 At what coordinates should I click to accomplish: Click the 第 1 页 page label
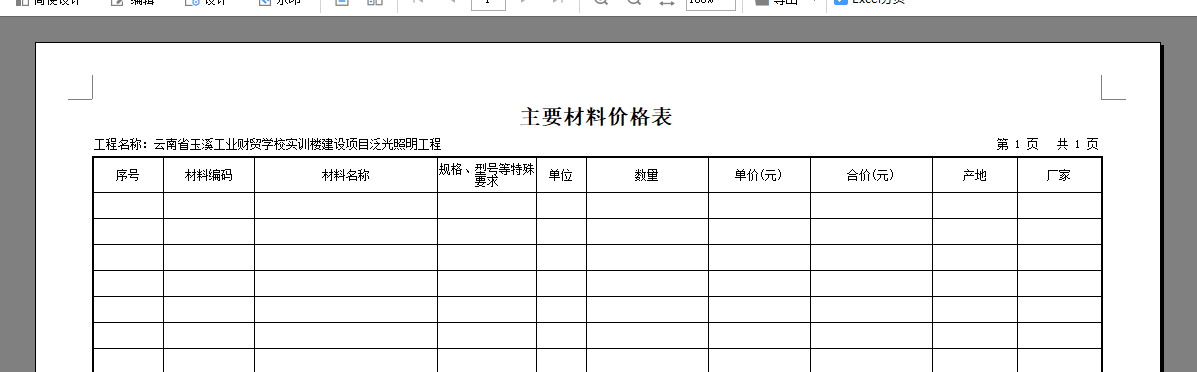pos(1018,144)
